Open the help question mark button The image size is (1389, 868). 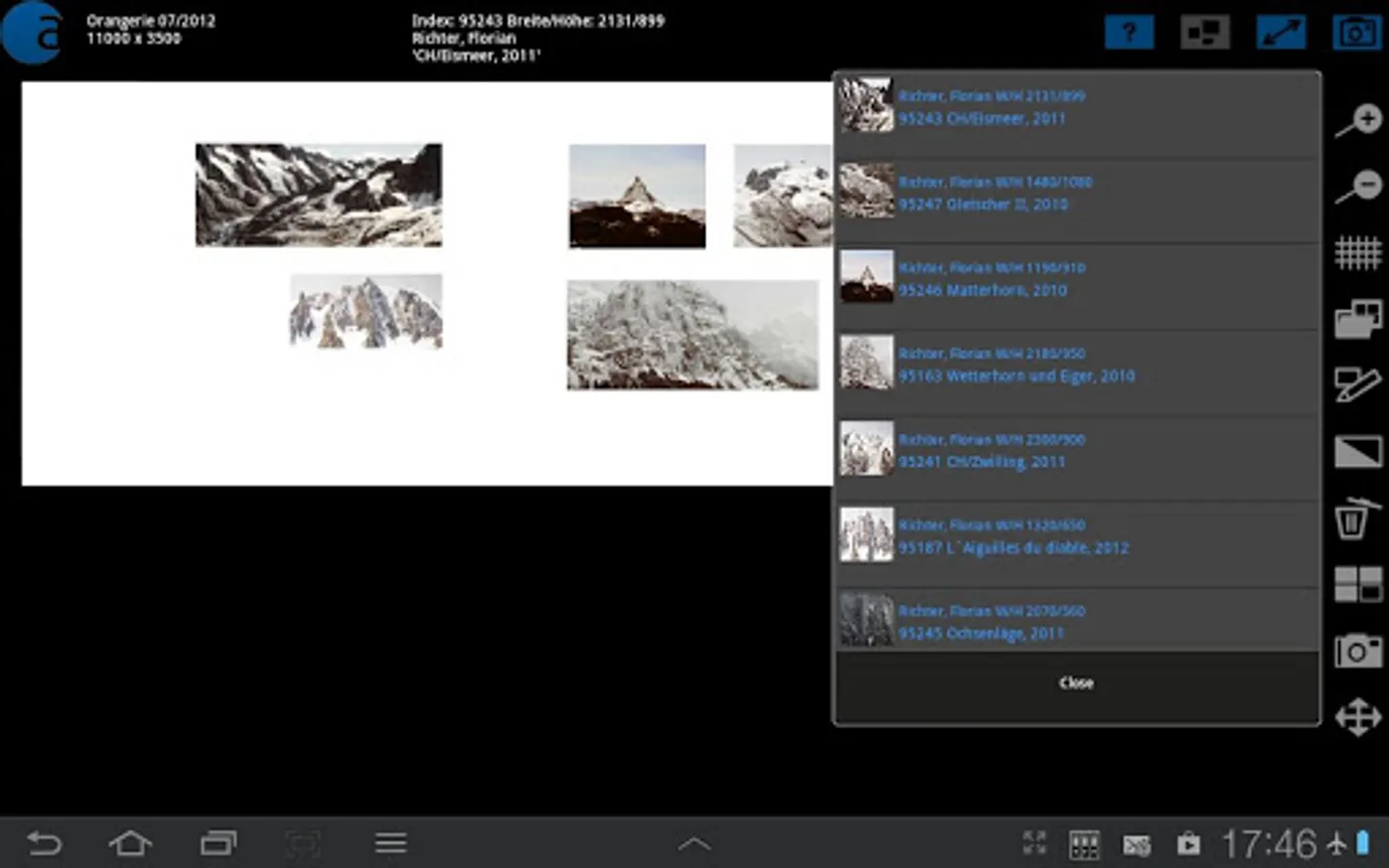(x=1129, y=33)
